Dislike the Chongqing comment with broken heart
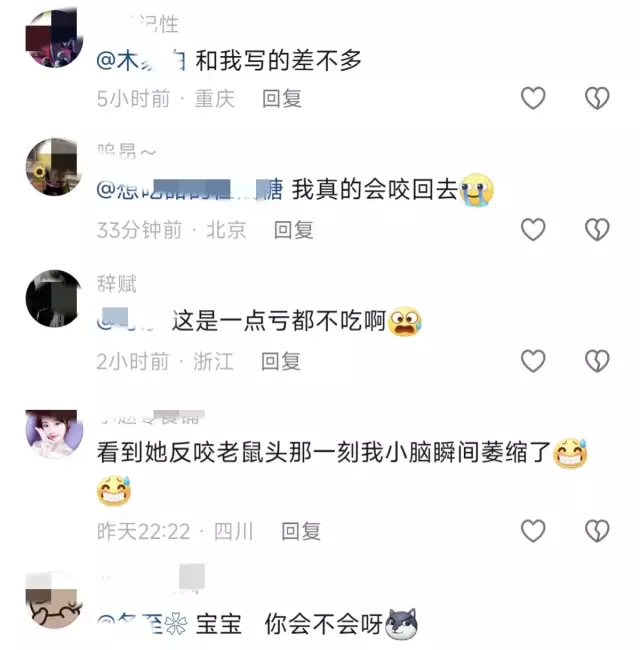Viewport: 640px width, 650px height. coord(597,98)
